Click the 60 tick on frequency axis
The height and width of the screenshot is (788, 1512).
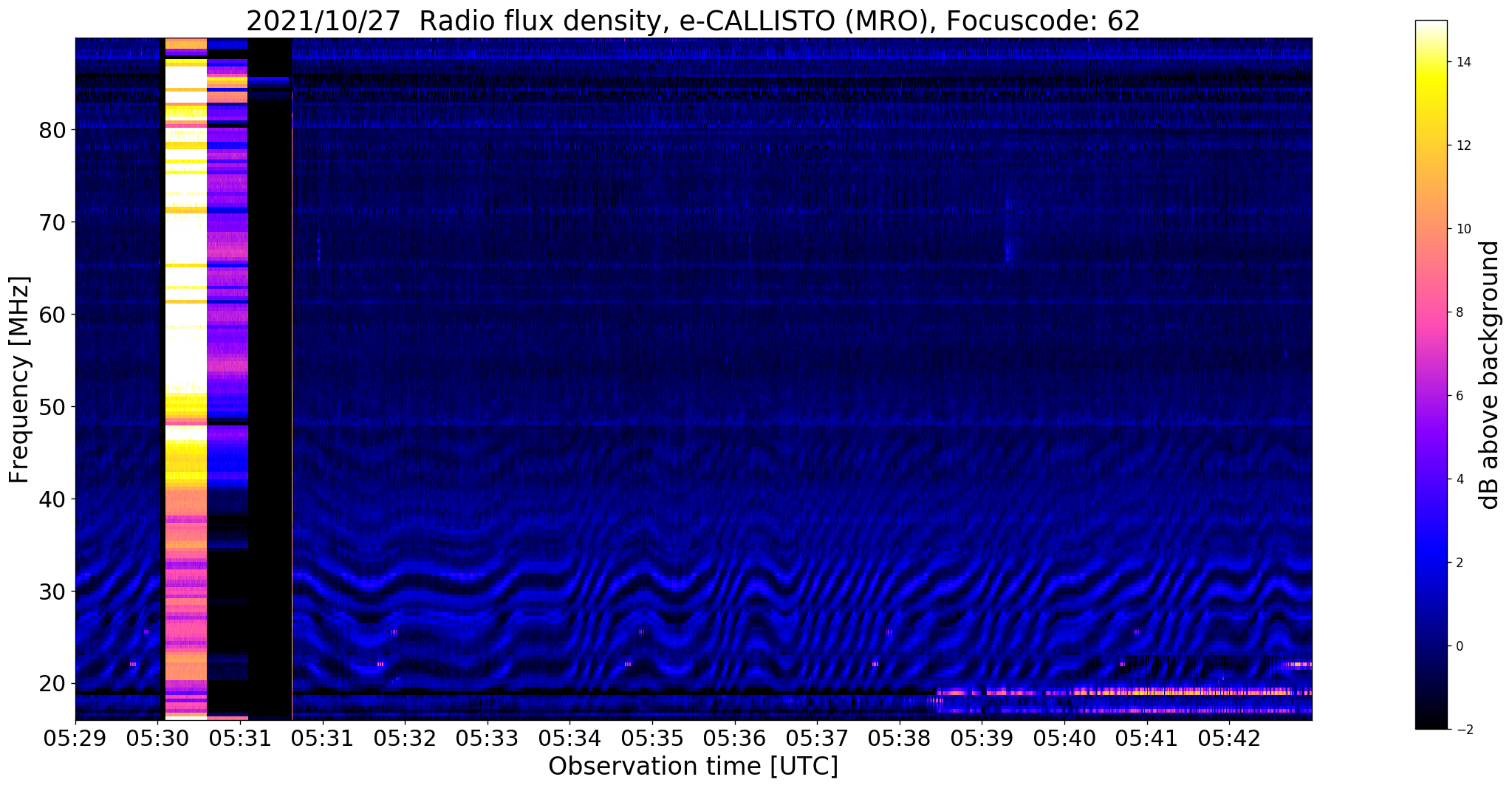tap(52, 315)
